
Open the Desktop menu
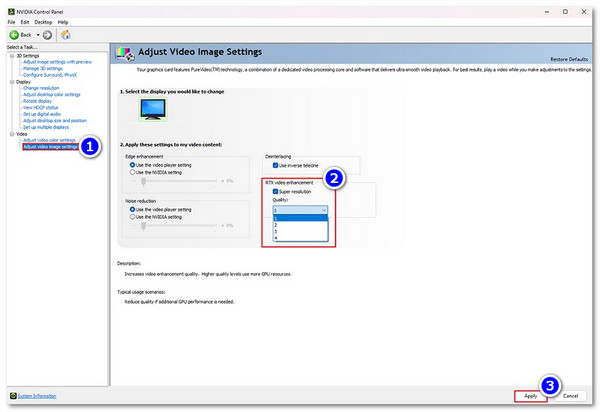pos(43,22)
